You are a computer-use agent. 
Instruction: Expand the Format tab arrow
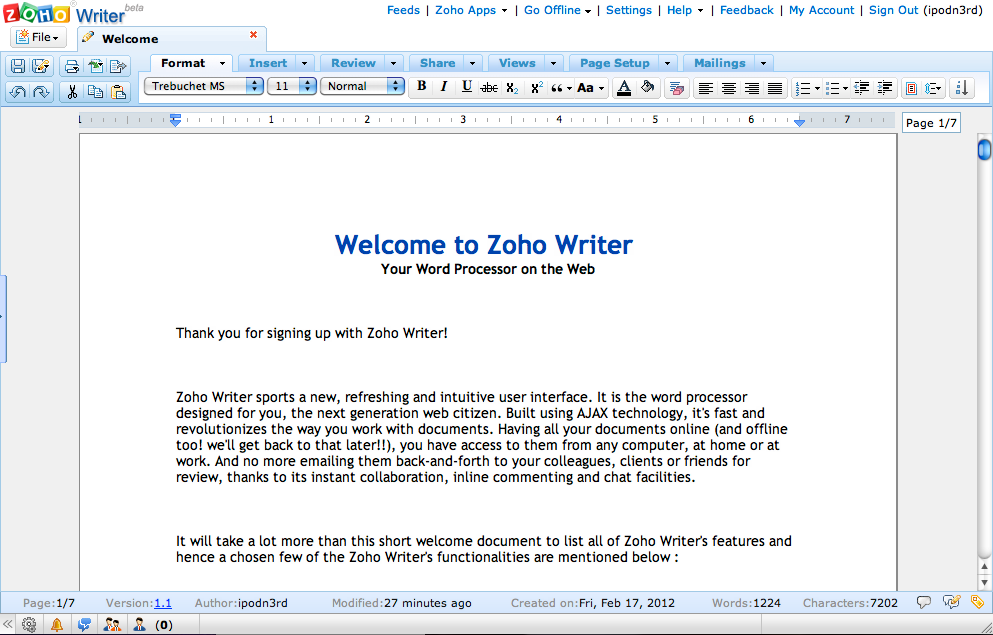coord(222,63)
